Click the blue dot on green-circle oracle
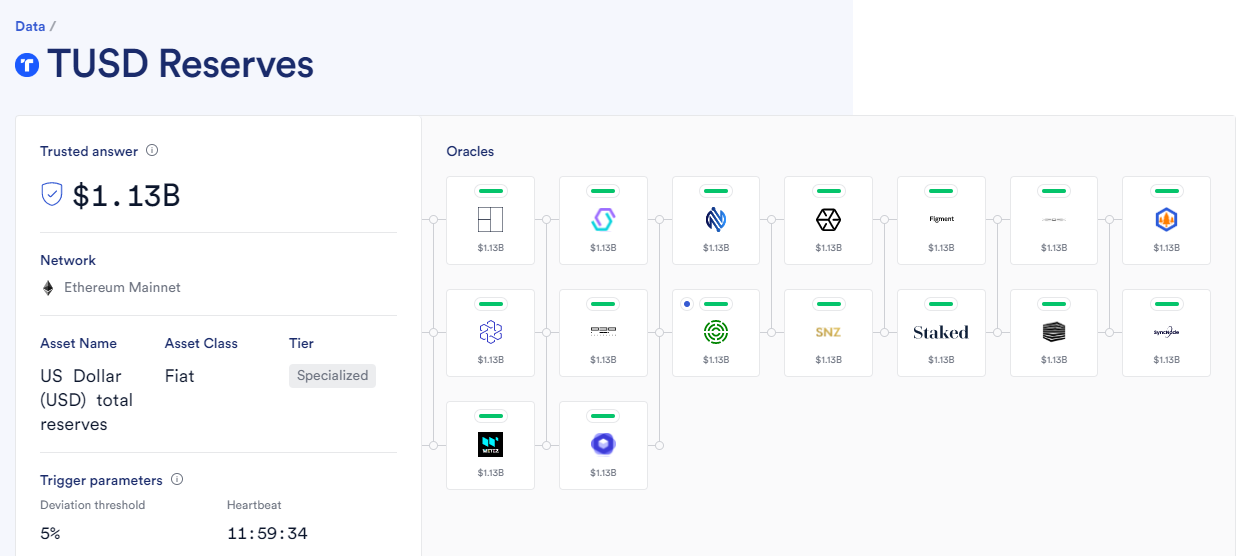1236x556 pixels. tap(686, 303)
